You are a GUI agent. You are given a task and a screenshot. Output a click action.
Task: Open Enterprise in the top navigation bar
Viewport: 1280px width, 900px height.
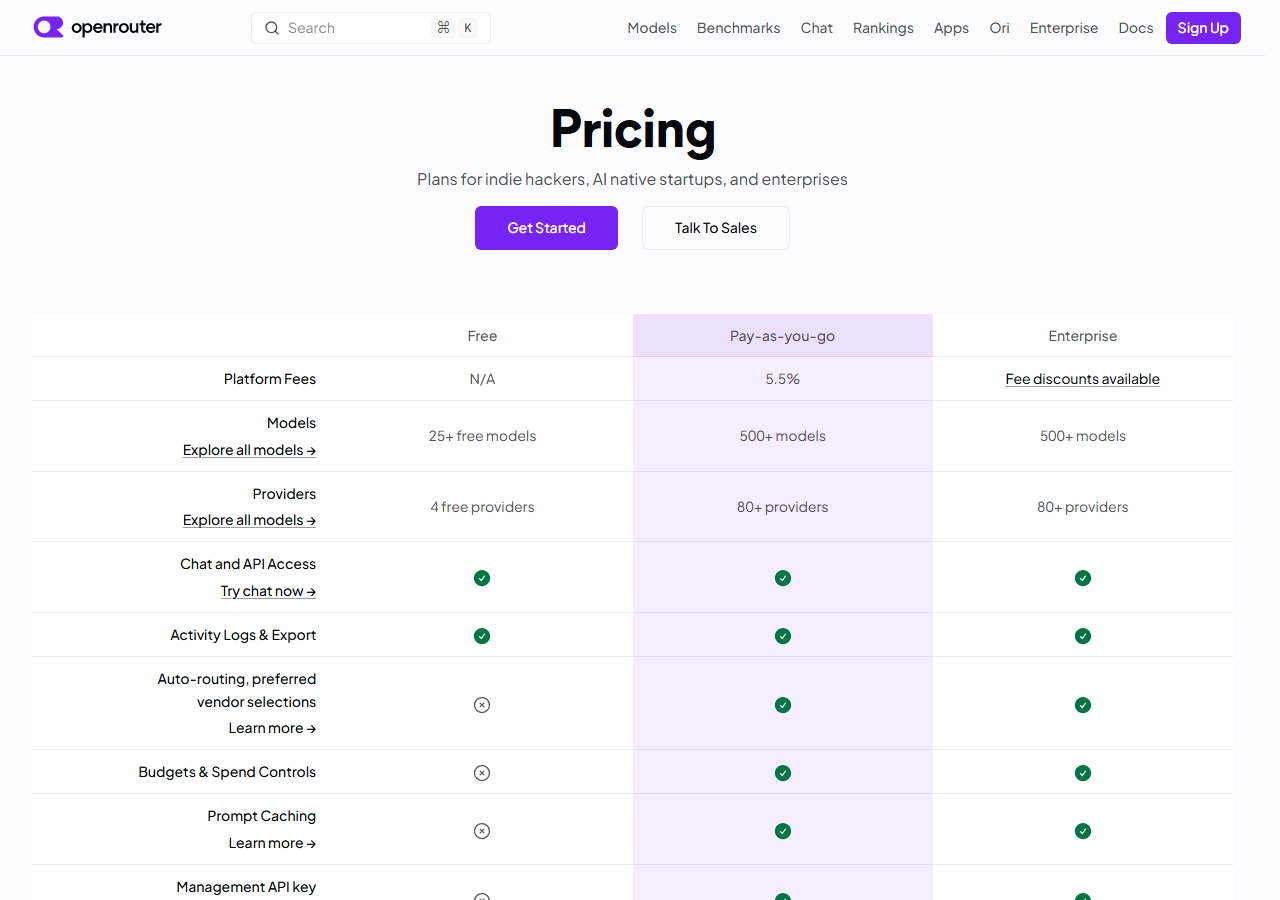click(x=1064, y=28)
